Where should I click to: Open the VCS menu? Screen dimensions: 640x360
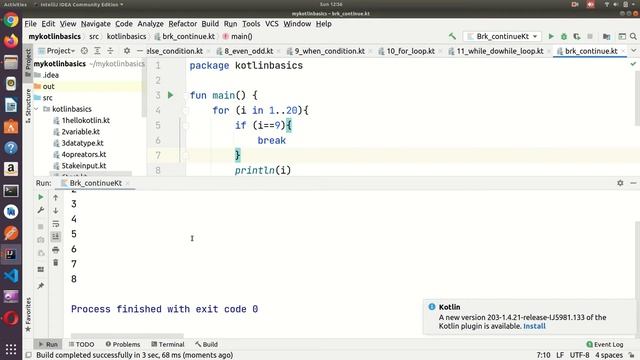pyautogui.click(x=271, y=24)
